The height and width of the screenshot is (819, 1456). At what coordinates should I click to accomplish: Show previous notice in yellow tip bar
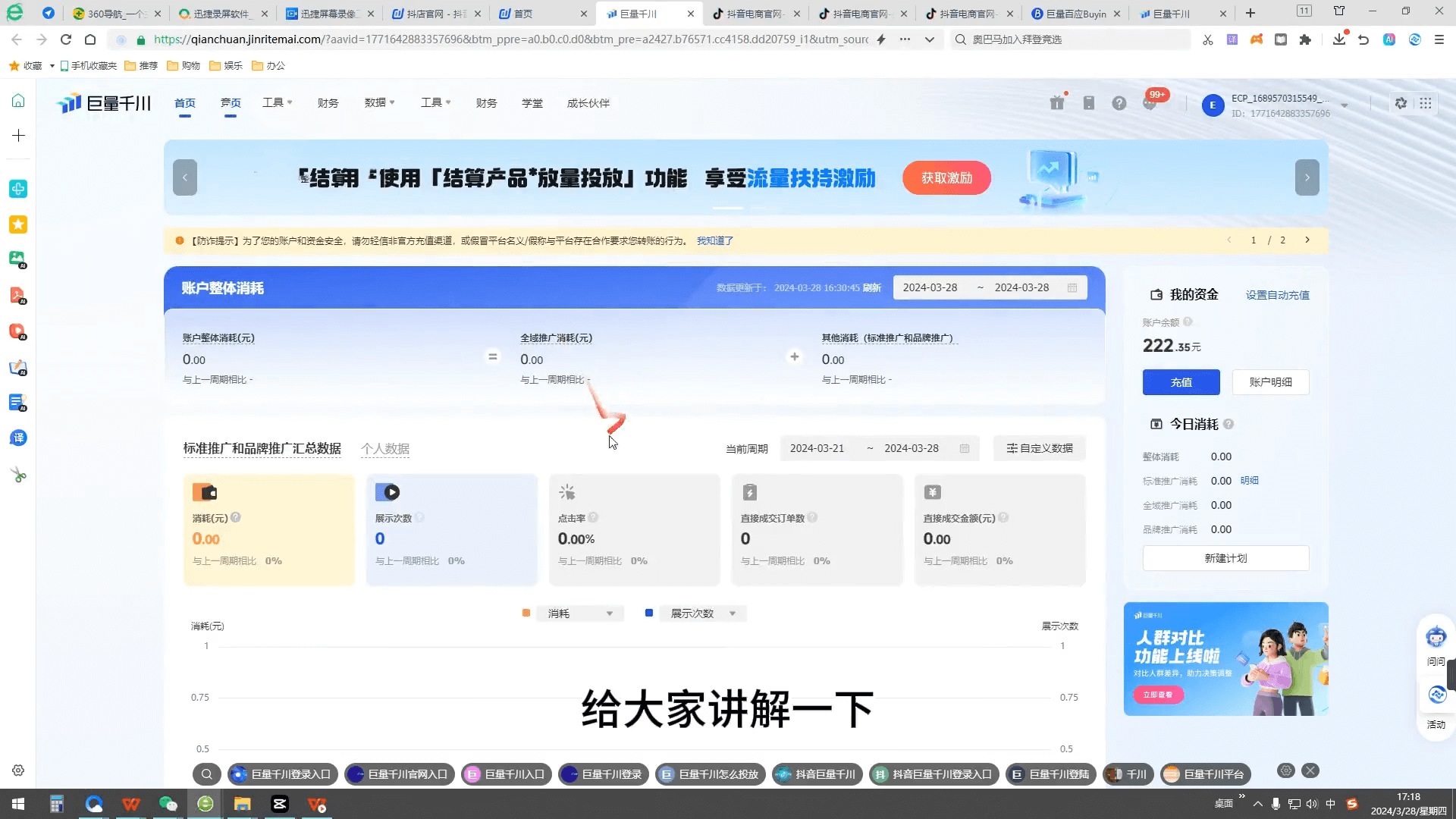(x=1229, y=240)
